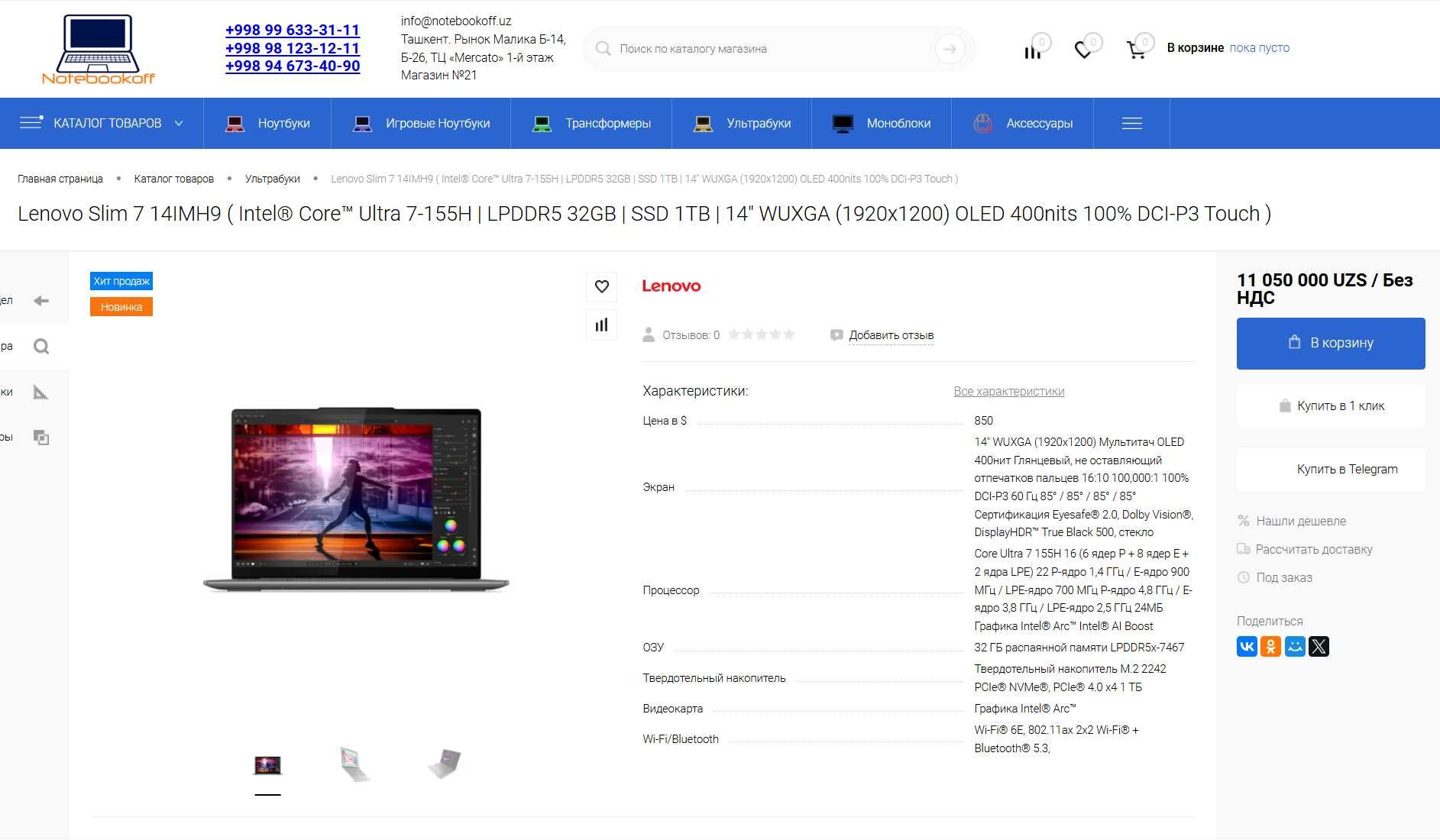Open the Аксессуары category
The width and height of the screenshot is (1440, 840).
[1022, 123]
